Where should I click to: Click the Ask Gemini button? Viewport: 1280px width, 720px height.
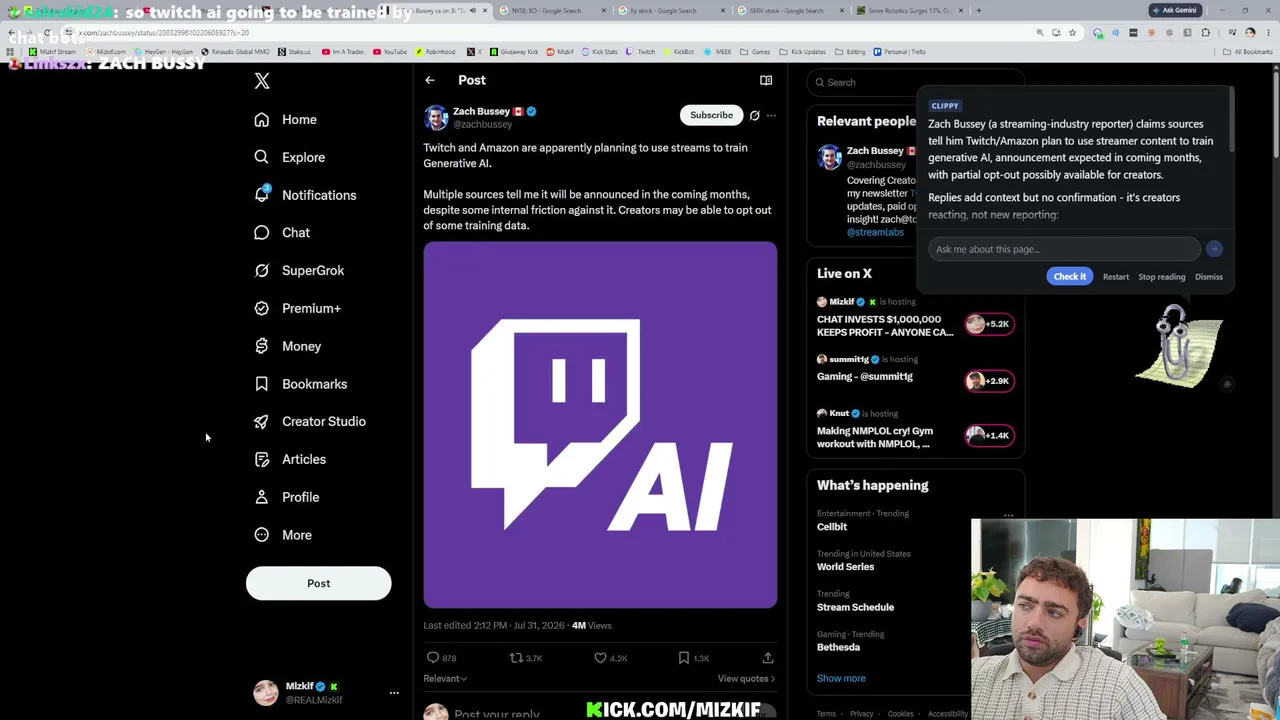1174,10
